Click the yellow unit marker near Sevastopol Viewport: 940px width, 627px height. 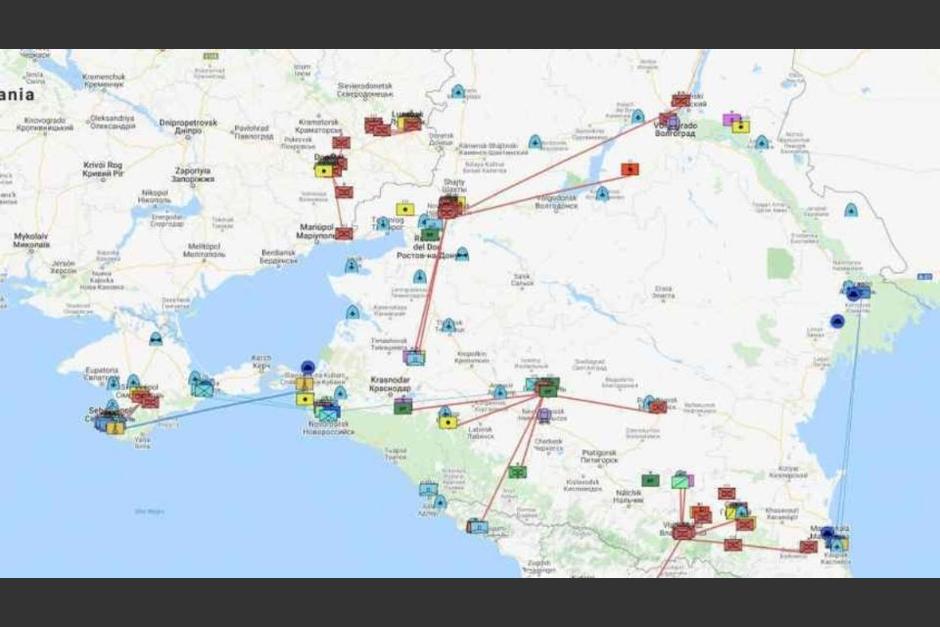point(116,427)
